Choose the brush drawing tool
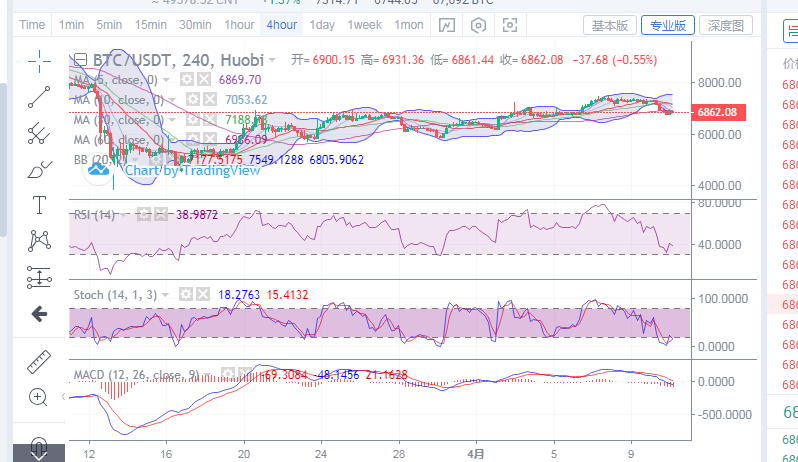 [x=39, y=169]
